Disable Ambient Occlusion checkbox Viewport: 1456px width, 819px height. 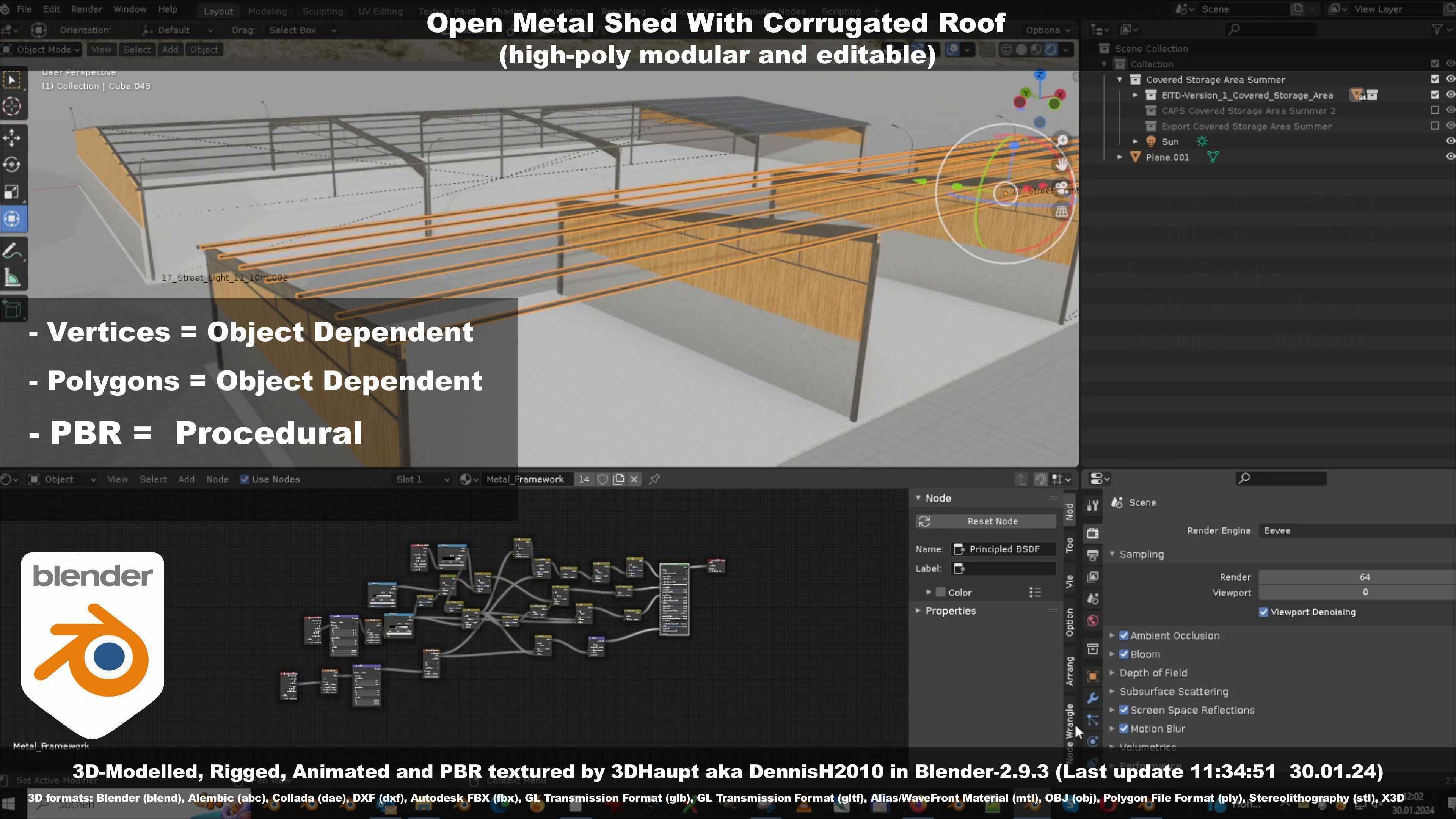point(1124,636)
